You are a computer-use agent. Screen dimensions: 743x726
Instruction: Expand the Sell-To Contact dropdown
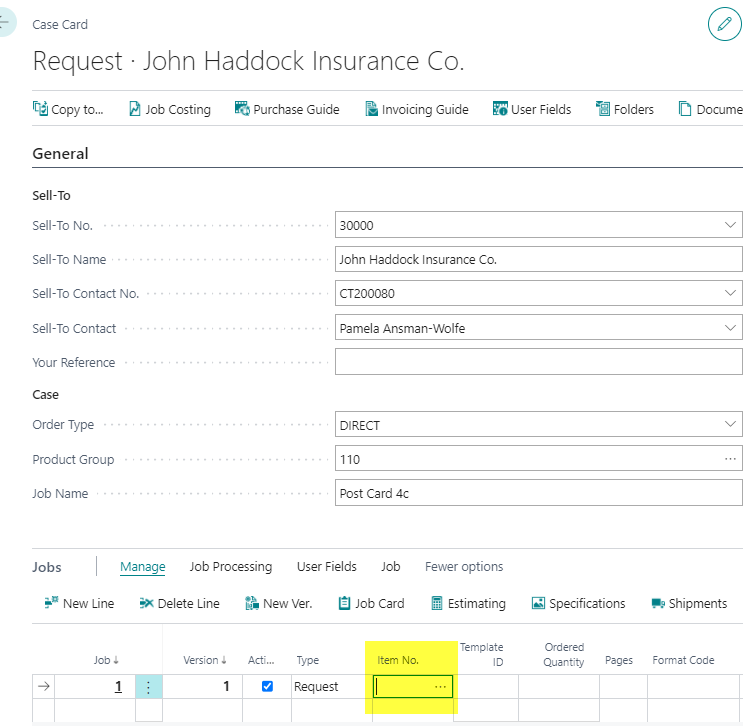tap(730, 327)
